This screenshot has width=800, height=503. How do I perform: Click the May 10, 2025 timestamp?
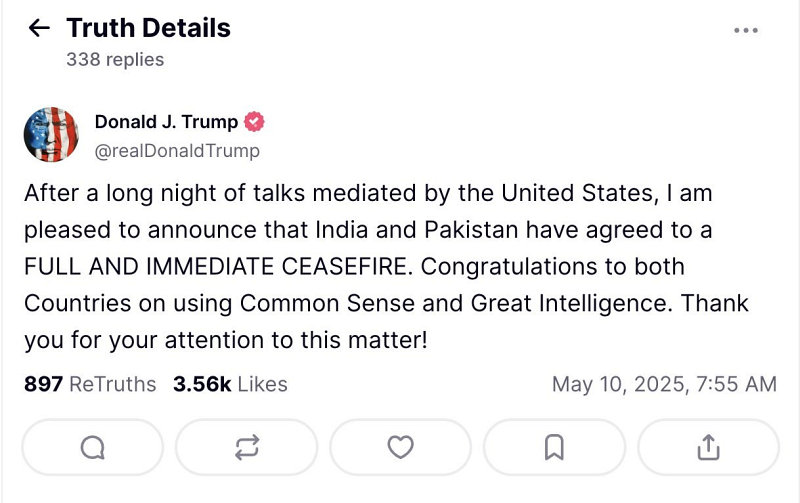point(663,384)
